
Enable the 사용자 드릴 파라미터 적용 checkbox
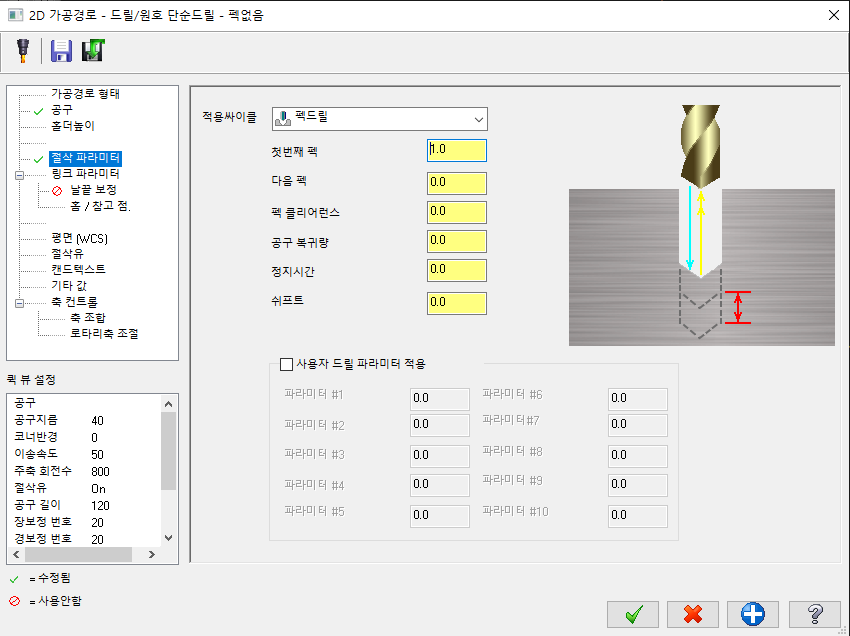tap(287, 364)
